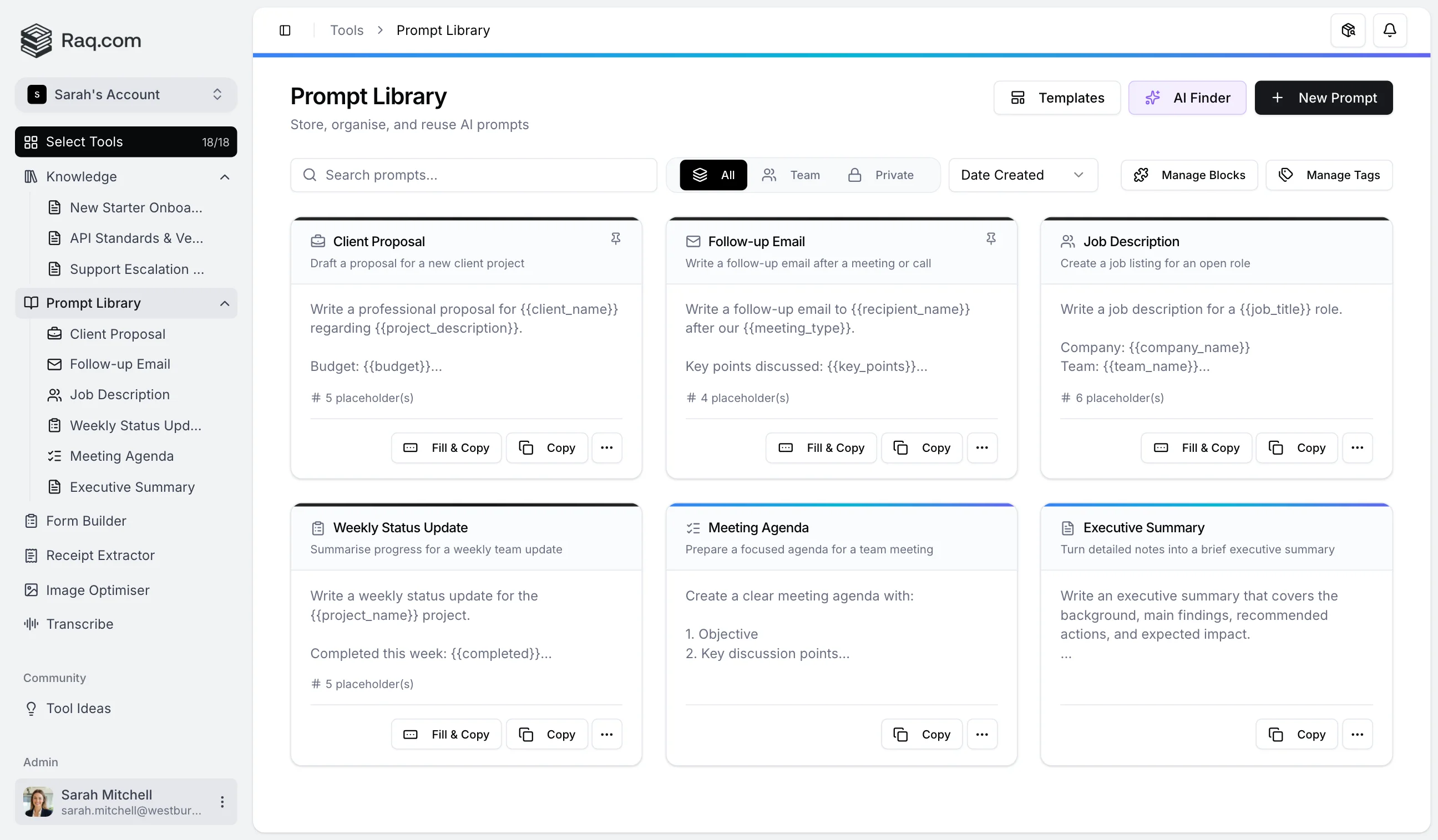Select the Transcribe tool in the sidebar
This screenshot has width=1438, height=840.
(x=79, y=623)
